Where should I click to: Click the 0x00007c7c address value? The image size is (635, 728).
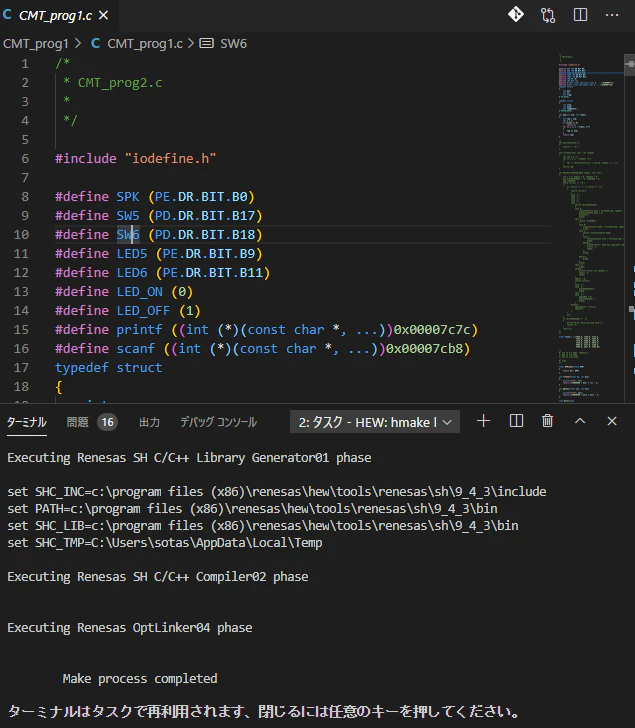432,330
